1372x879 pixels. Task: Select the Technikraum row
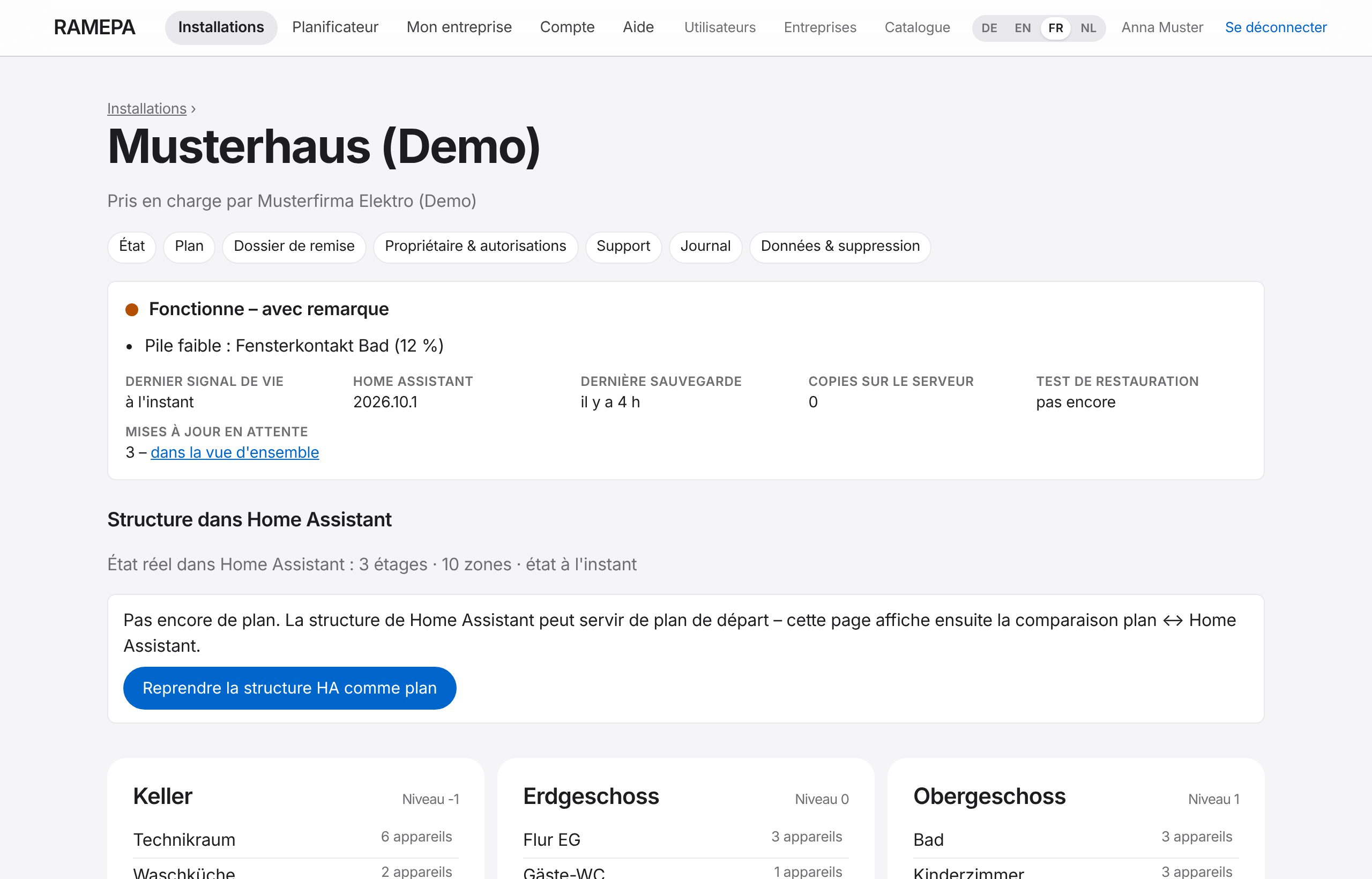[296, 839]
